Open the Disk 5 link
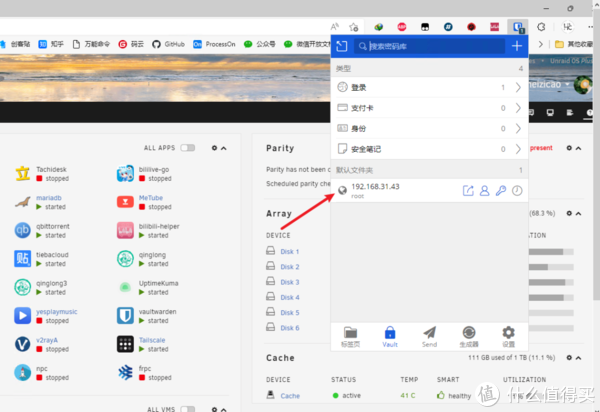Viewport: 600px width, 412px height. (290, 313)
